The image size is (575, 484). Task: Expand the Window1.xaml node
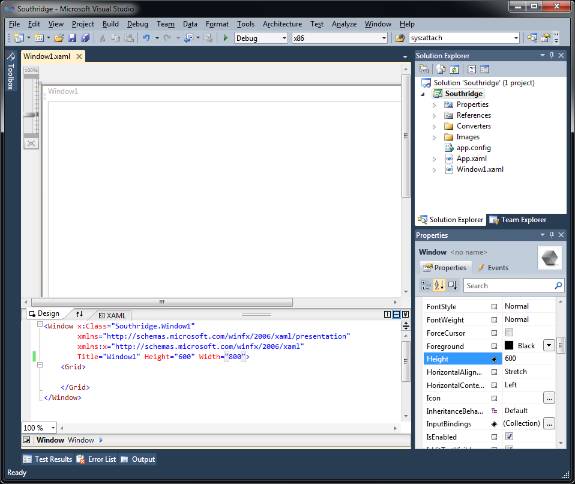[434, 170]
